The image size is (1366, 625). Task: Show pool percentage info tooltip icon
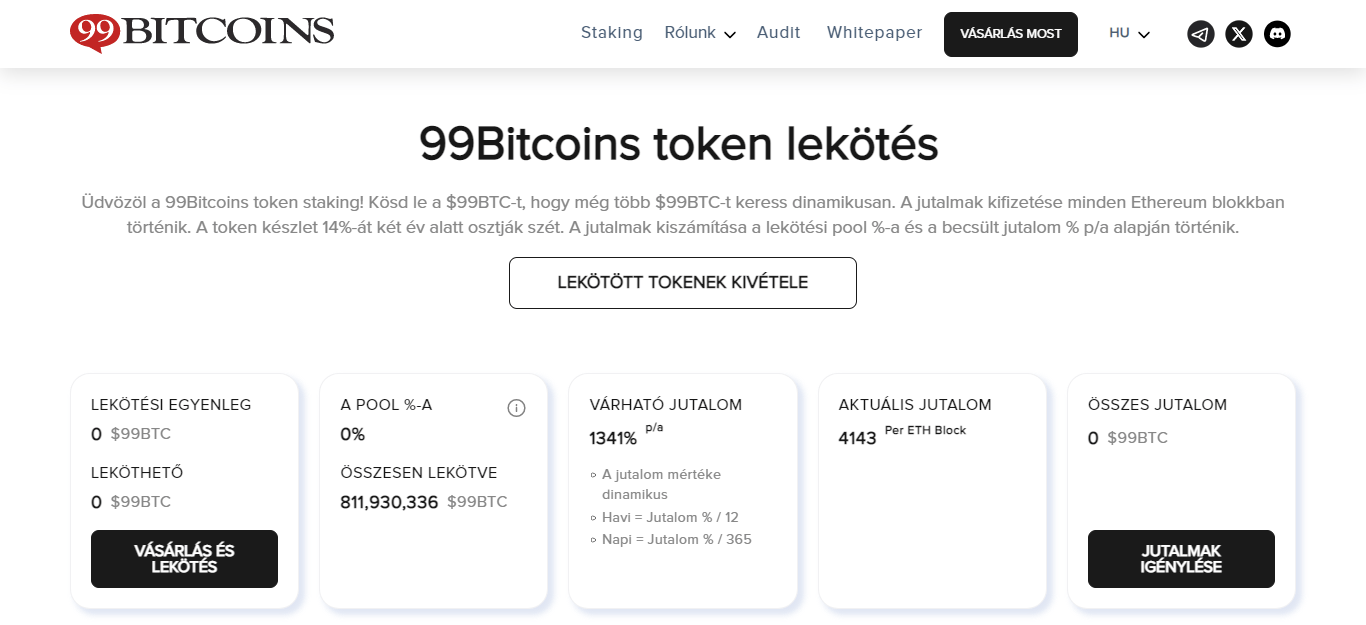click(516, 408)
